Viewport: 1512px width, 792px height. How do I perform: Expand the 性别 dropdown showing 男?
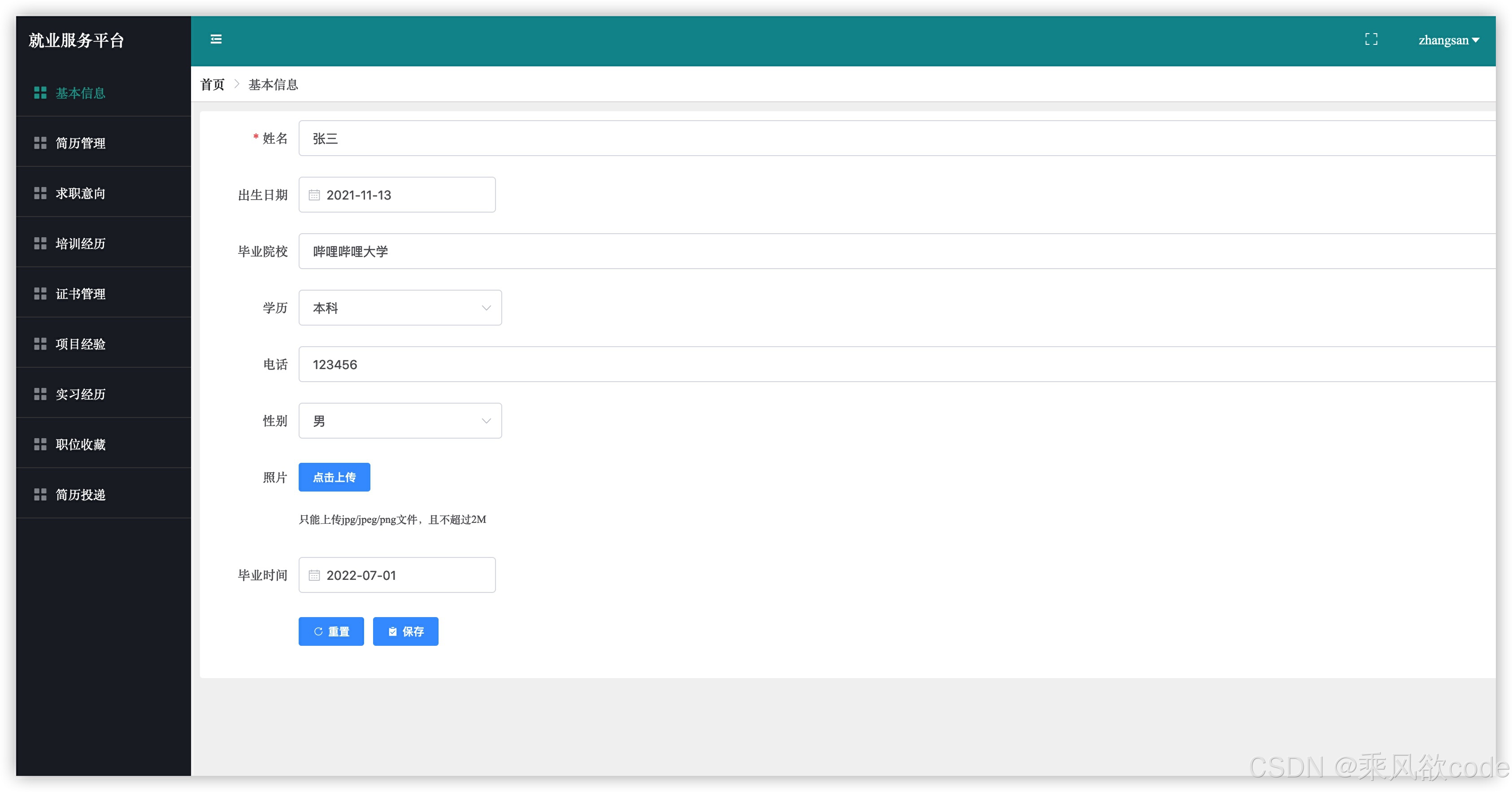coord(400,421)
